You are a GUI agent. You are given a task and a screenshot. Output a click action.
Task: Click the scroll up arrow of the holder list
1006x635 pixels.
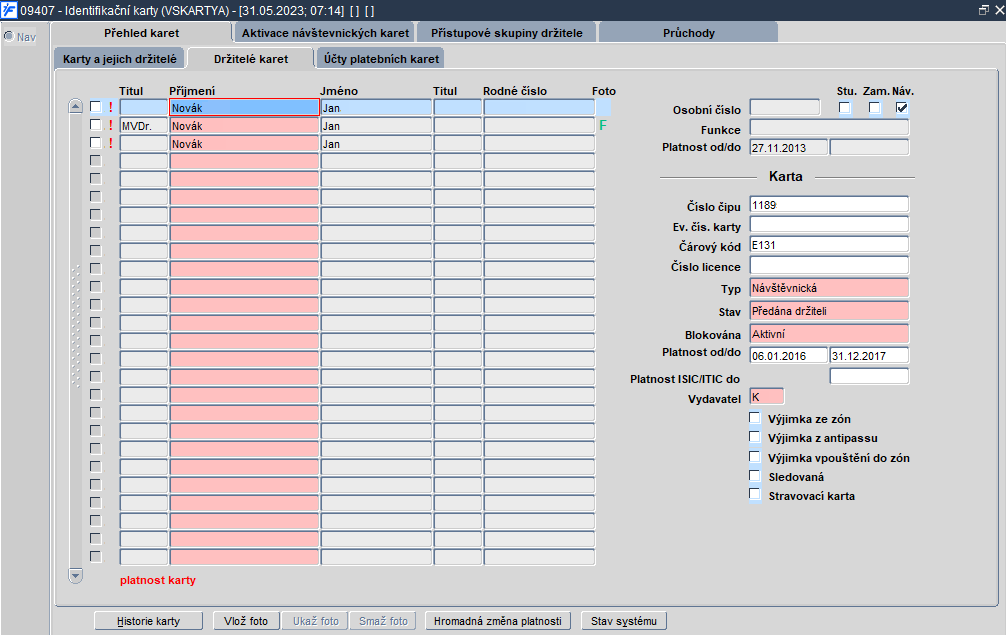[x=76, y=106]
